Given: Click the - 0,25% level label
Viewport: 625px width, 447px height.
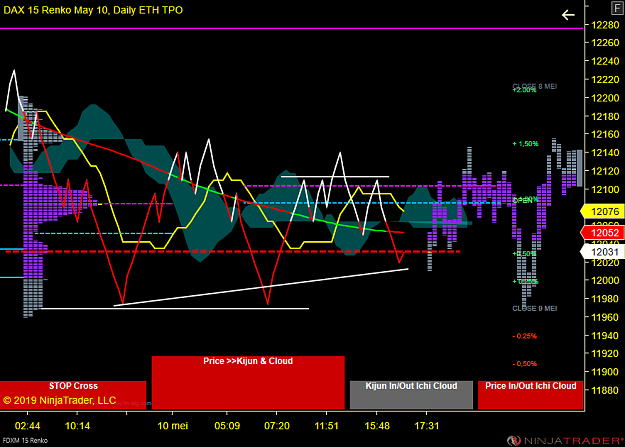Looking at the screenshot, I should pos(525,336).
